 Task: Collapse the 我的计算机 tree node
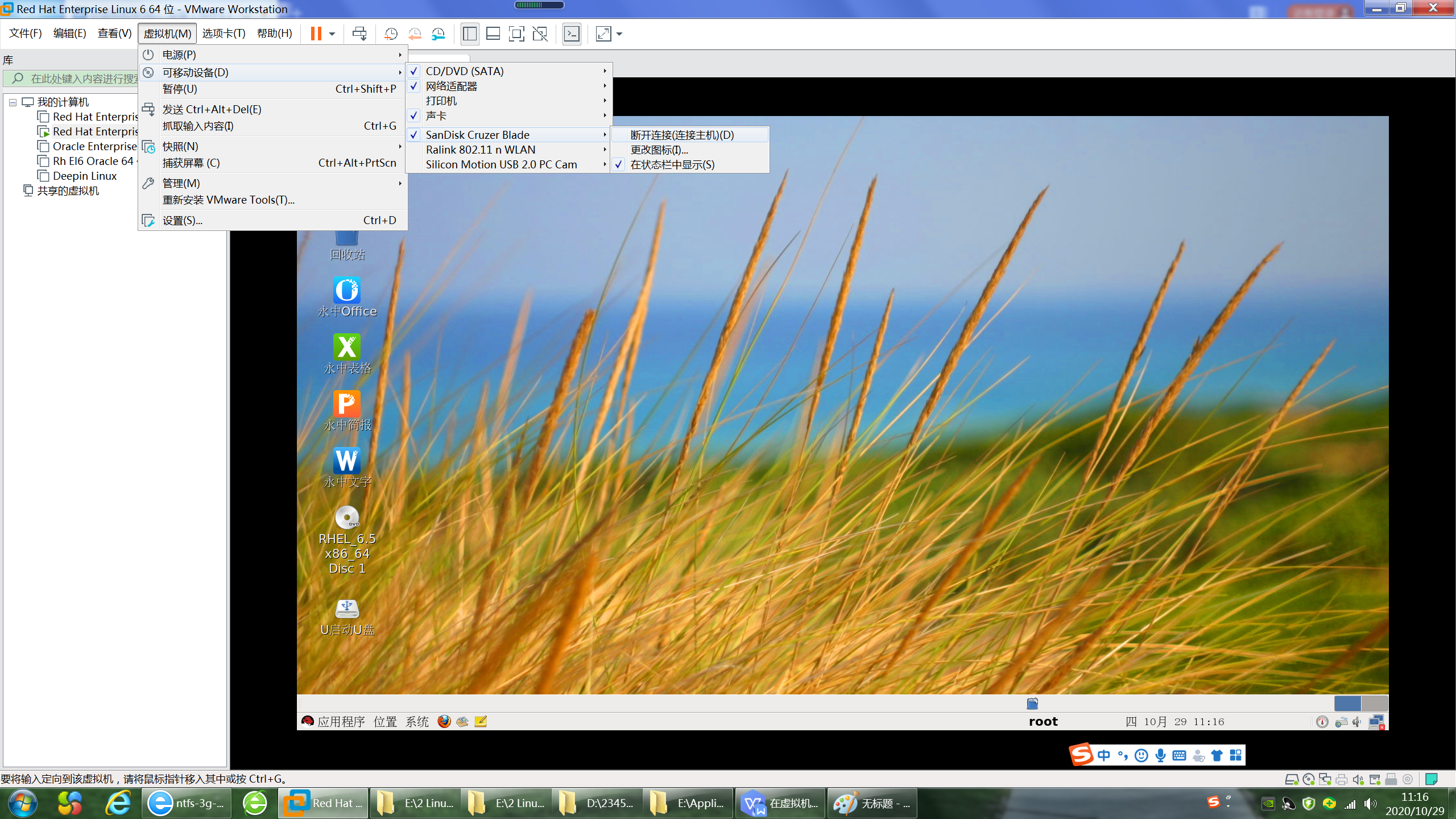coord(13,102)
